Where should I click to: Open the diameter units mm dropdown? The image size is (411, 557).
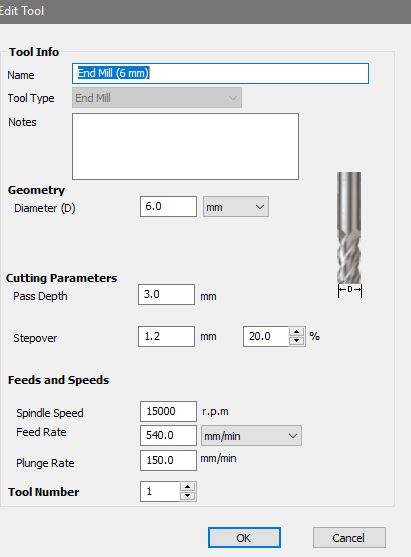tap(236, 207)
